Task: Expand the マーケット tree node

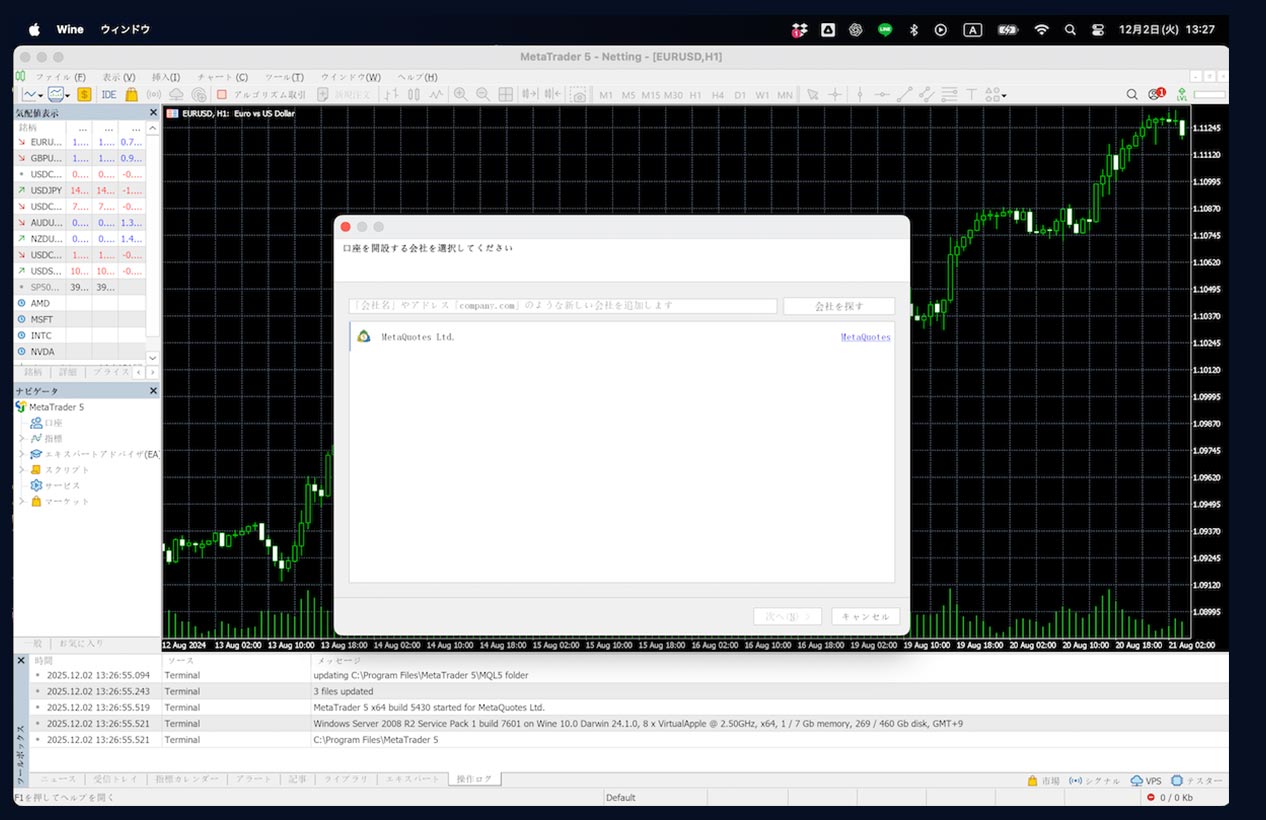Action: pyautogui.click(x=21, y=501)
